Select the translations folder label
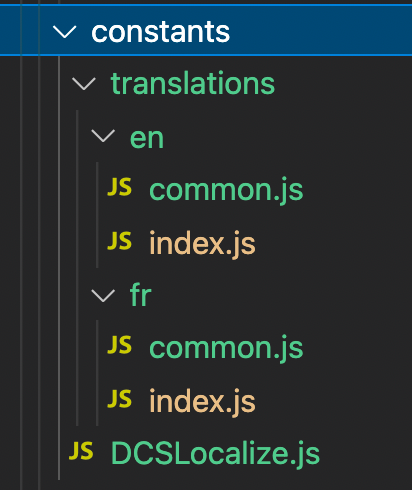Image resolution: width=412 pixels, height=490 pixels. pos(193,84)
